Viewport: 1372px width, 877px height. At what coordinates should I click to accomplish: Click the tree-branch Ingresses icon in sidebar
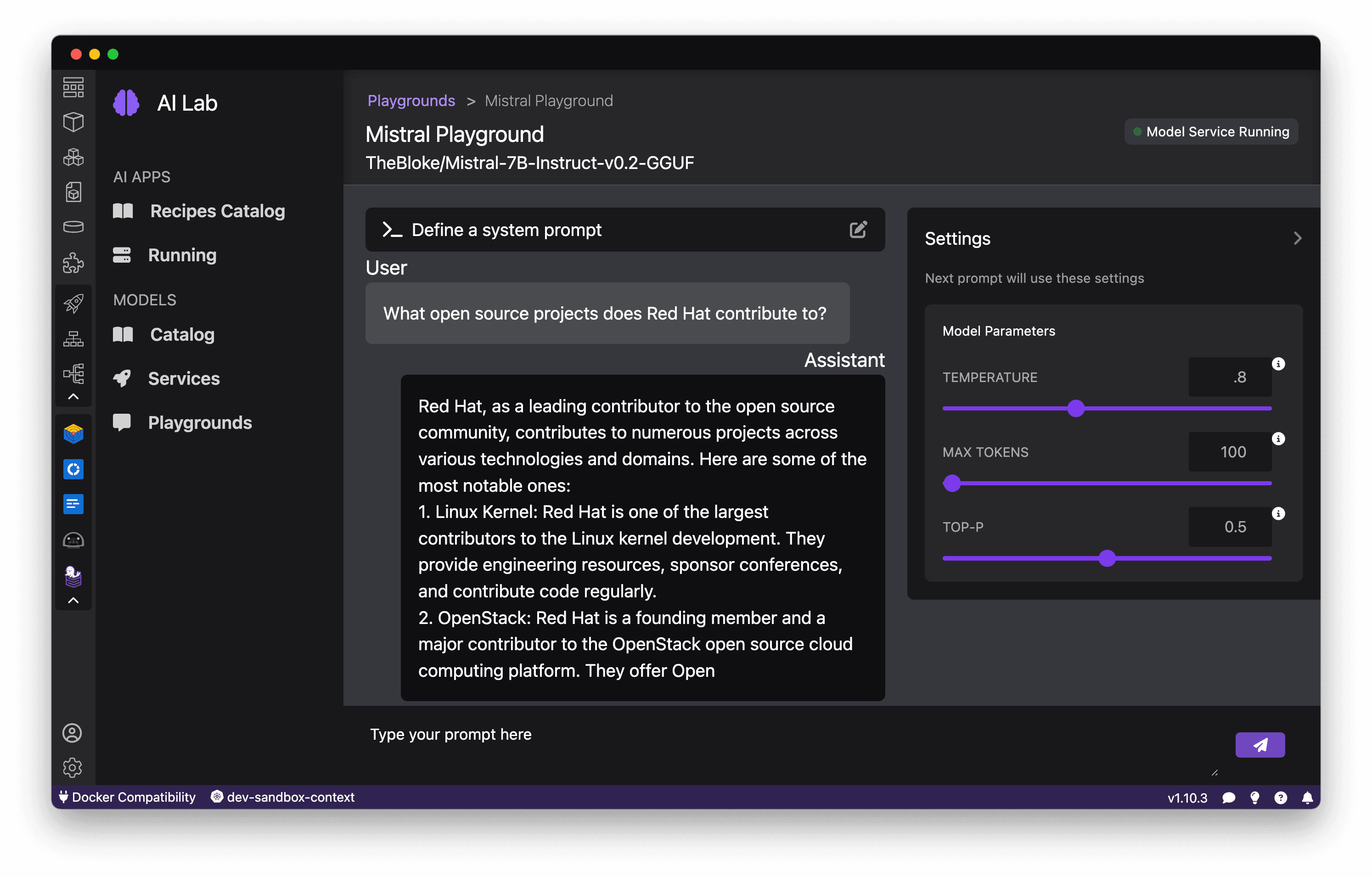point(73,373)
